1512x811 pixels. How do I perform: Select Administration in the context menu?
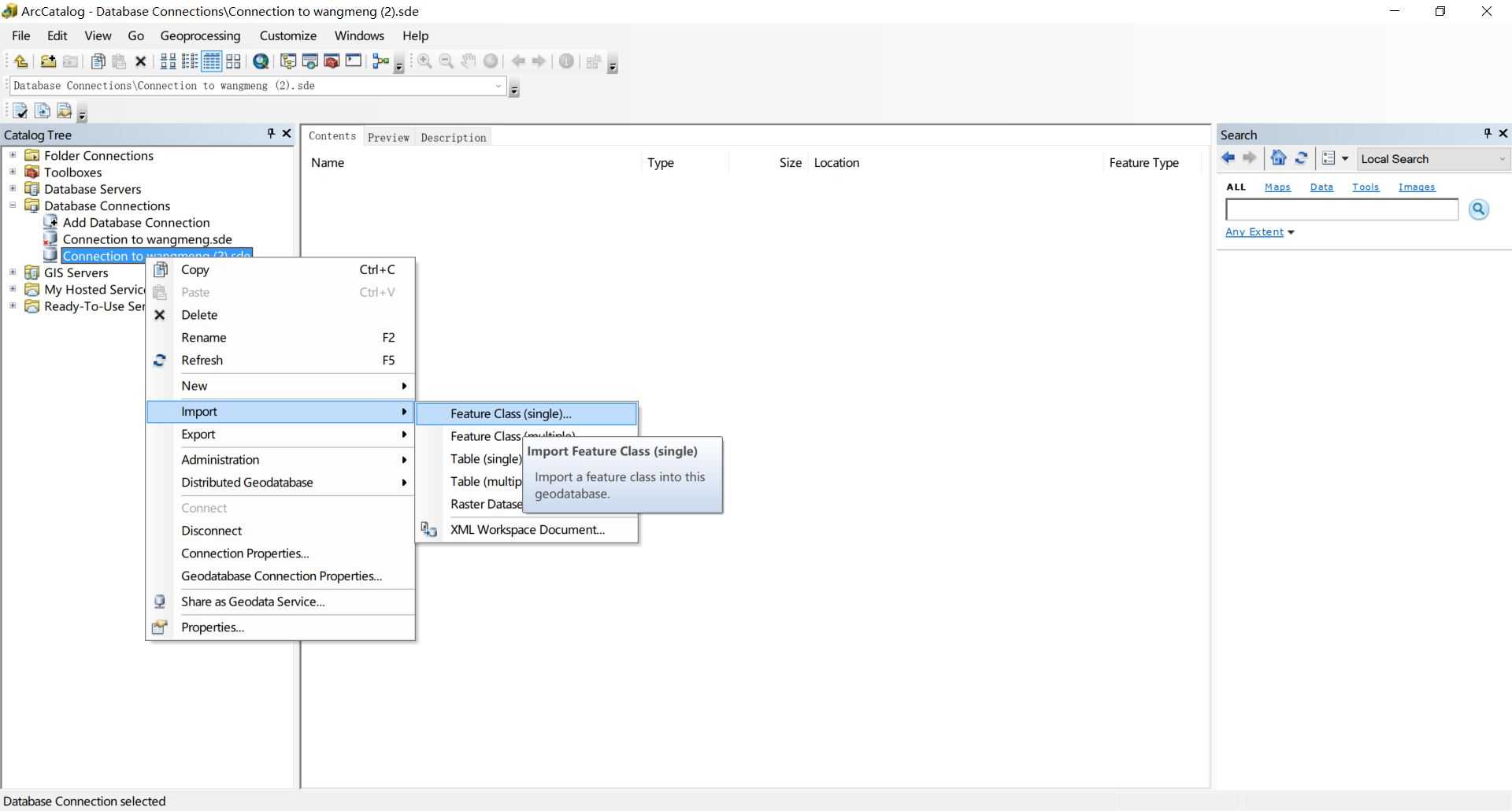(x=280, y=460)
